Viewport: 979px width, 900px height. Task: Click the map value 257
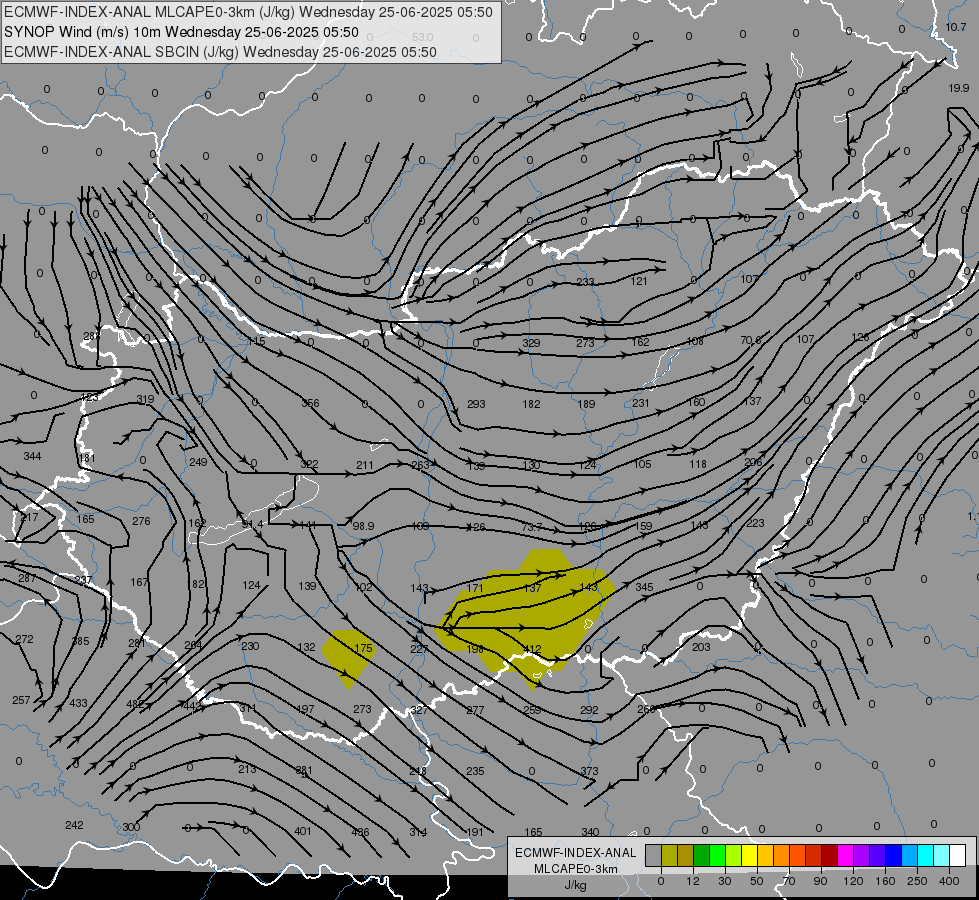click(21, 700)
